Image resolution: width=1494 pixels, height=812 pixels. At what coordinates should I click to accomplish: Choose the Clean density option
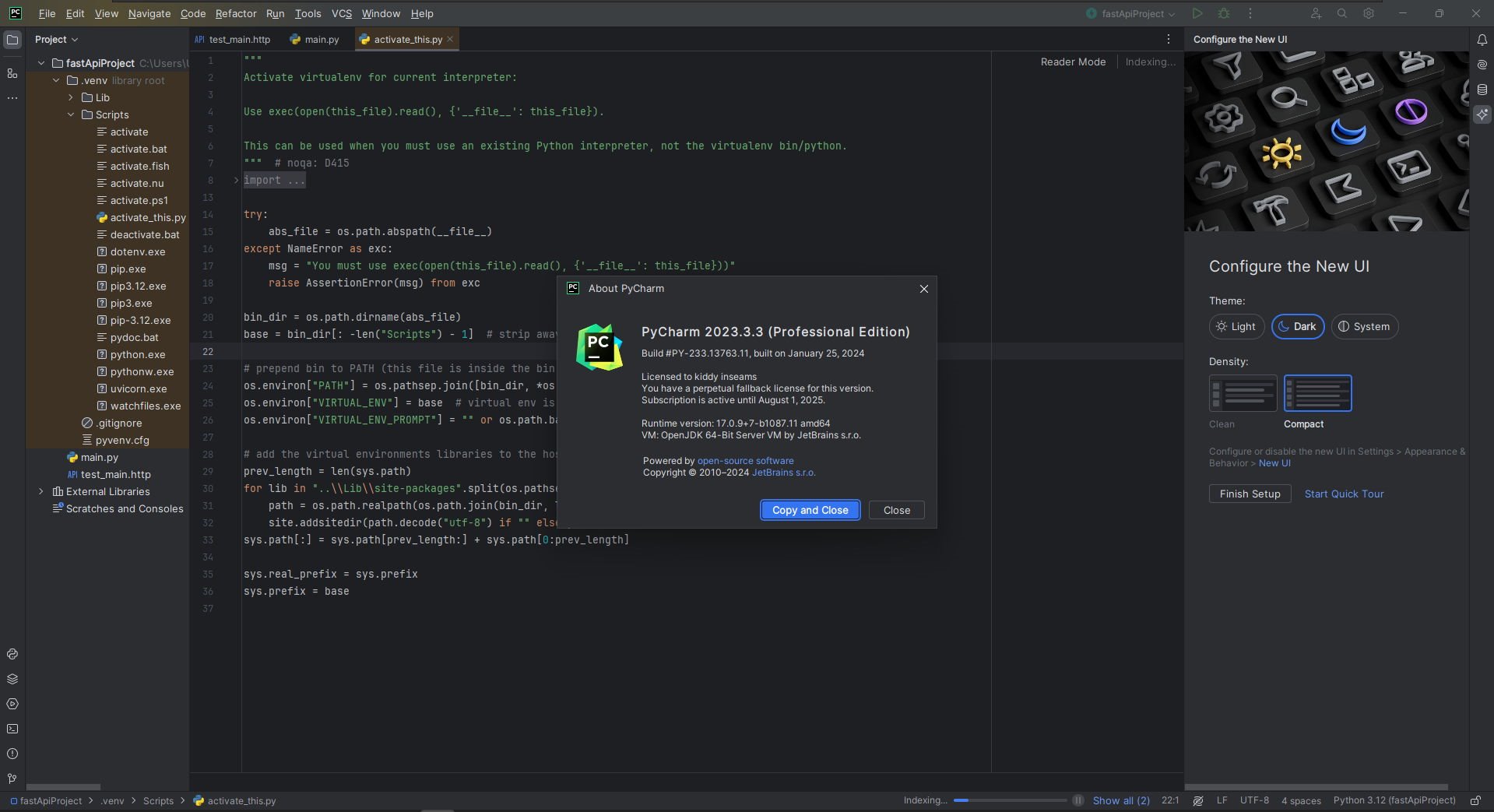(x=1243, y=393)
